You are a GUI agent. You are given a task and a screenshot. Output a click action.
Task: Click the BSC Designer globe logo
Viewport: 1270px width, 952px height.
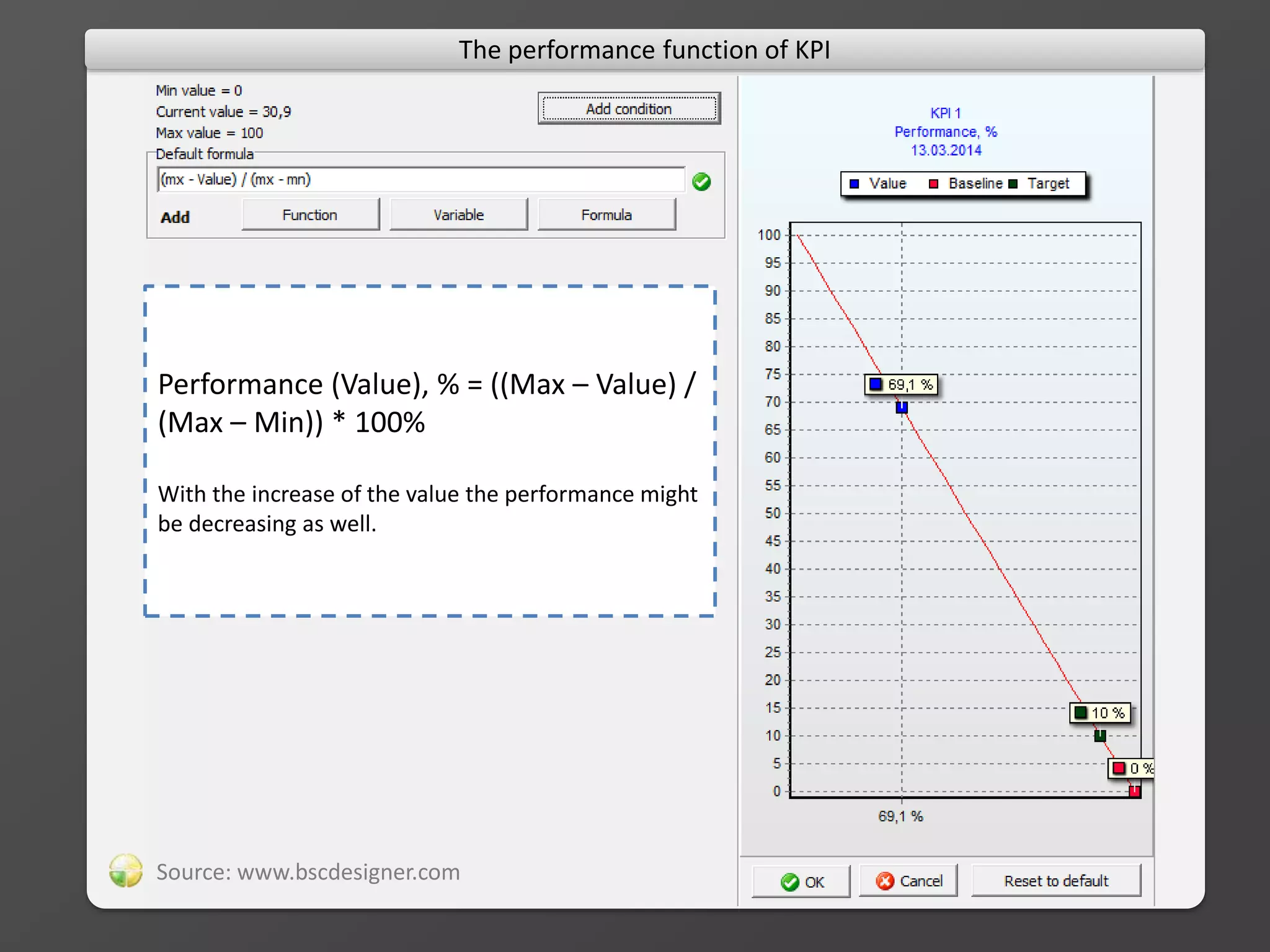tap(126, 871)
